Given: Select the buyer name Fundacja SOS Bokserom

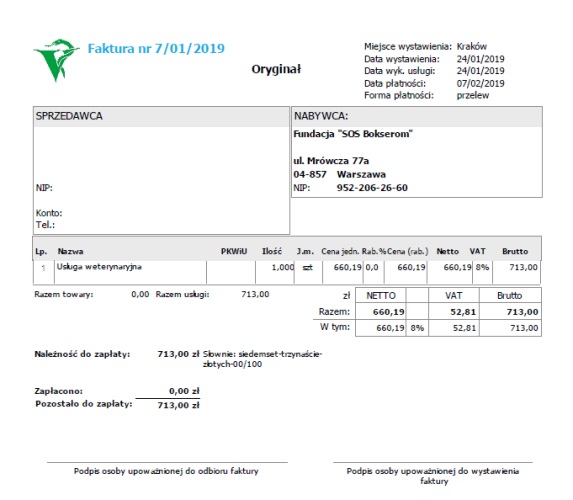Looking at the screenshot, I should point(353,134).
